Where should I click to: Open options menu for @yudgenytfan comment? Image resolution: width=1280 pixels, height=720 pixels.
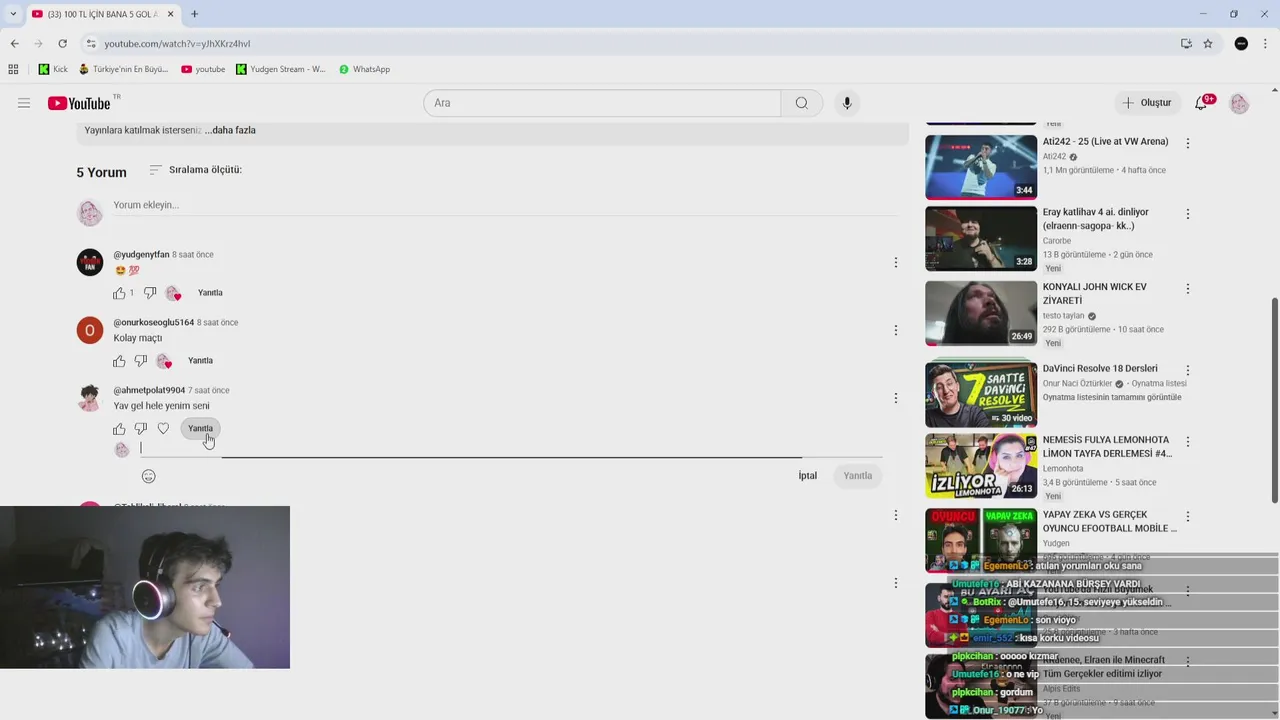[896, 263]
